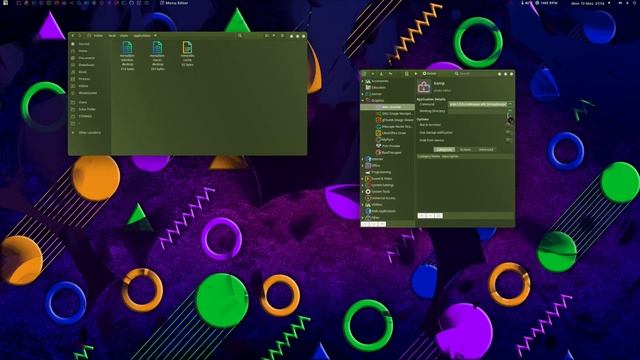This screenshot has height=360, width=640.
Task: Expand the Office category
Action: tap(362, 166)
